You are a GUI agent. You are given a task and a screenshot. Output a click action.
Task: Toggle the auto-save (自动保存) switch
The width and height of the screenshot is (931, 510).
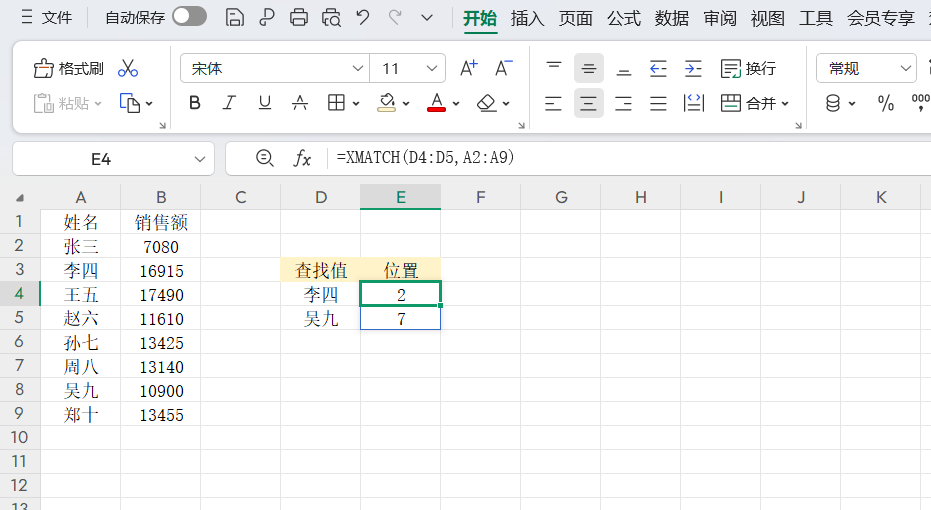189,17
